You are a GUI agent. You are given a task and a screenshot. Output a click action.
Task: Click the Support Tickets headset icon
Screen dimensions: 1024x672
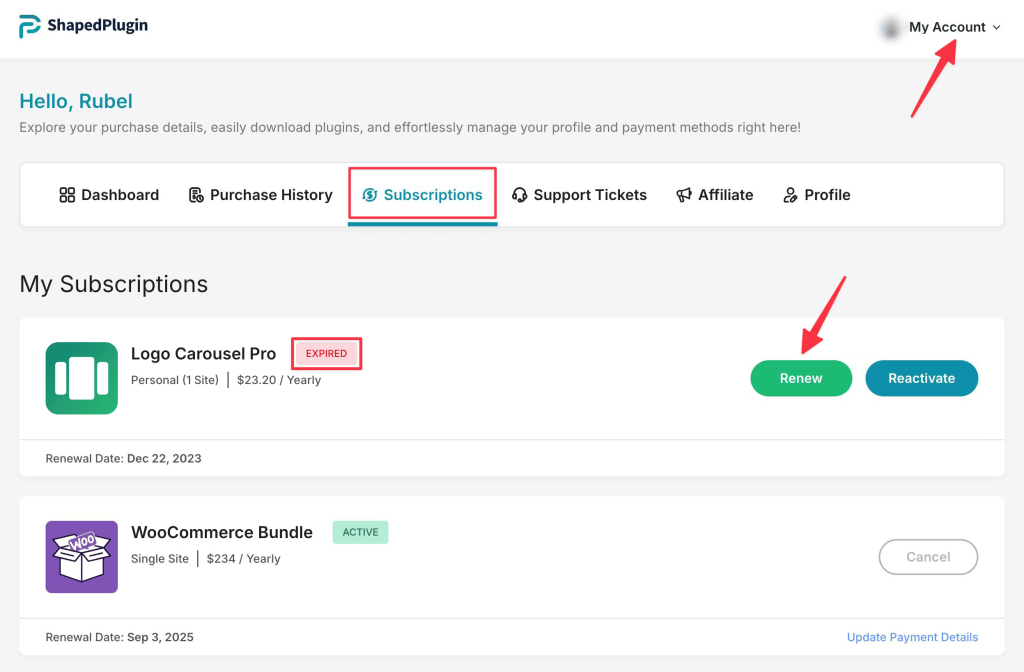[x=519, y=195]
